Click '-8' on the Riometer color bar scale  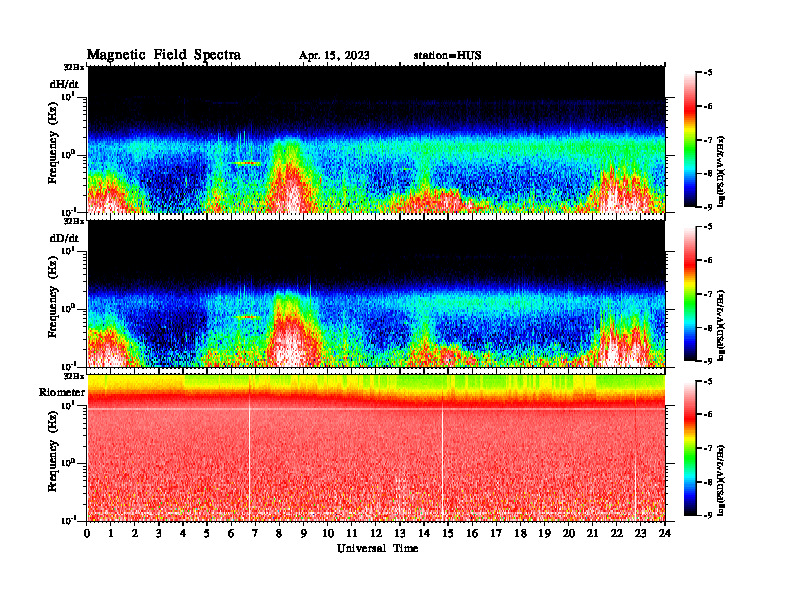[x=708, y=482]
